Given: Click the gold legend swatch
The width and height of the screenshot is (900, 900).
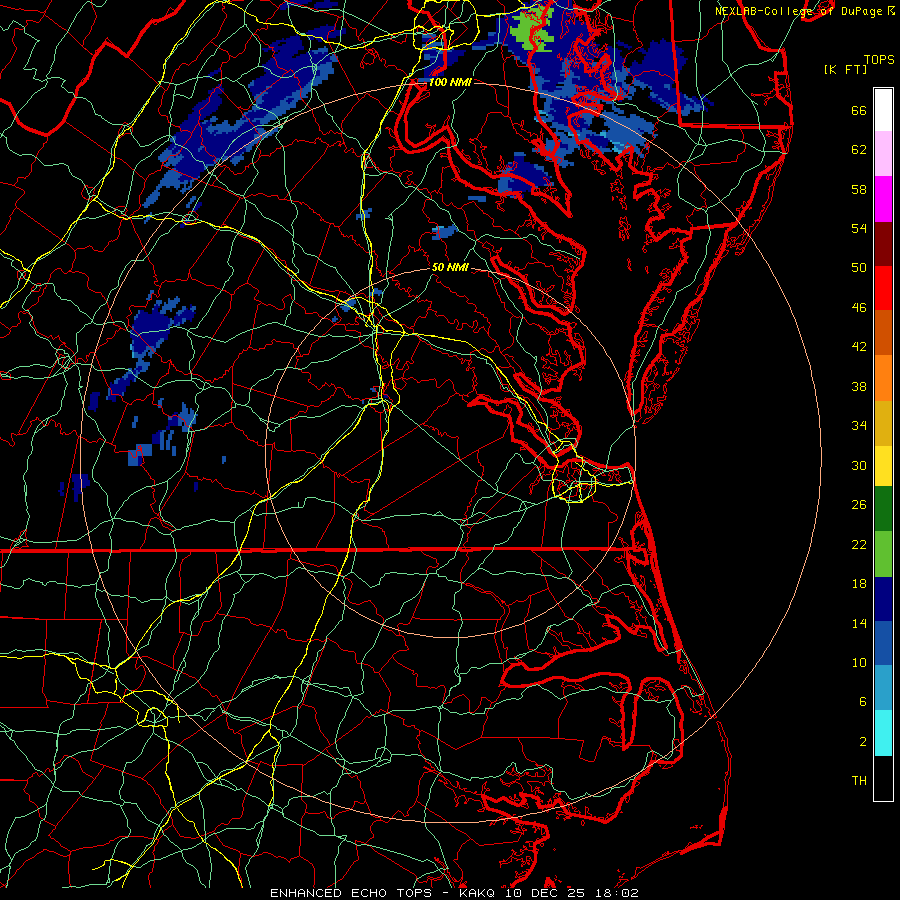Looking at the screenshot, I should 883,423.
